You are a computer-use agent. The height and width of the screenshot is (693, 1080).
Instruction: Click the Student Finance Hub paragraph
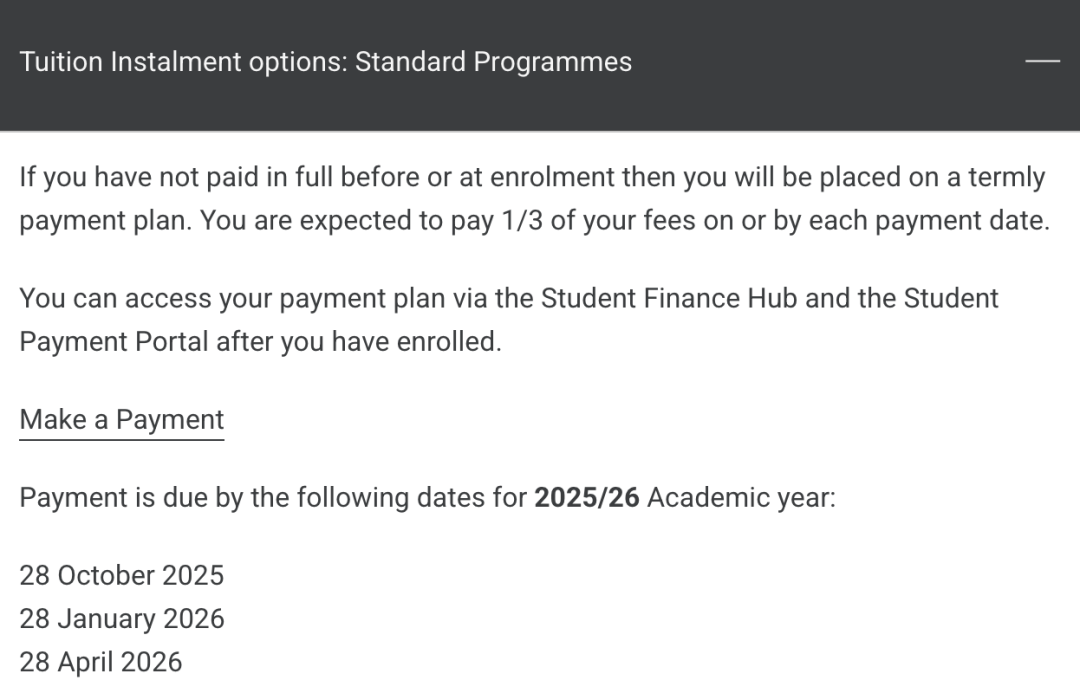point(508,320)
